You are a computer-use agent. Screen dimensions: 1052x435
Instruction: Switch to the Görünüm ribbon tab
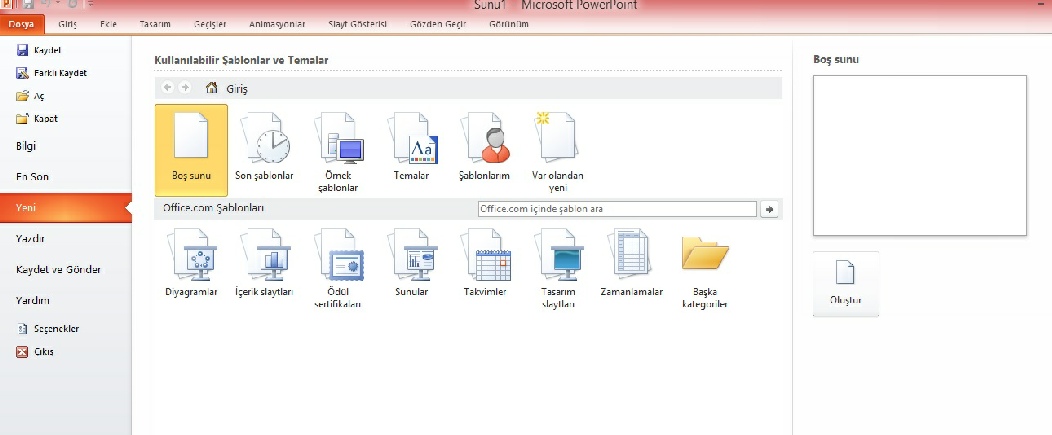(x=509, y=24)
